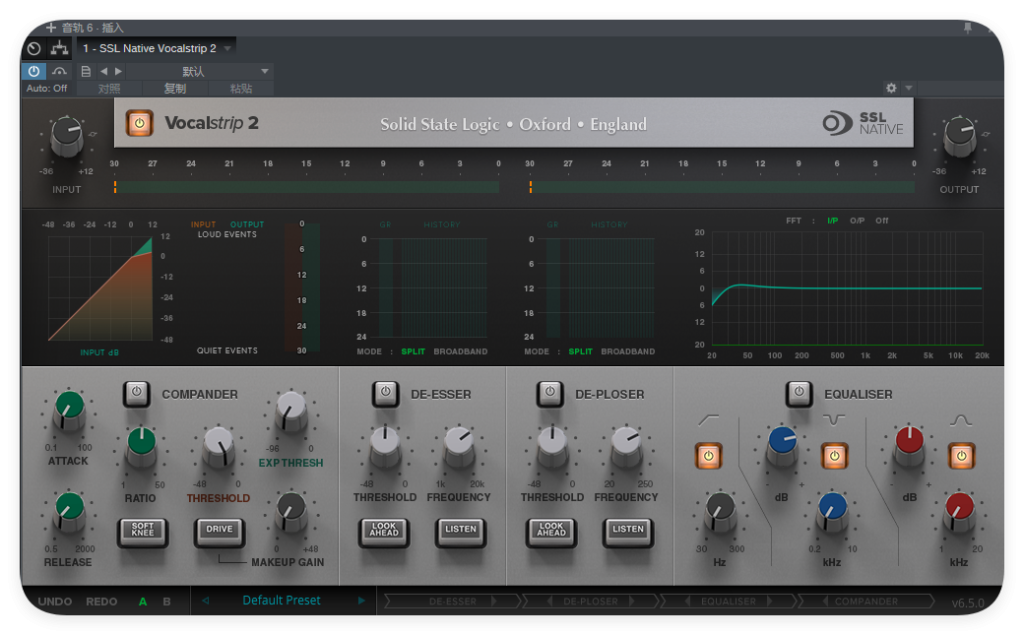Click Undo in the bottom bar
This screenshot has height=635, width=1024.
point(55,602)
